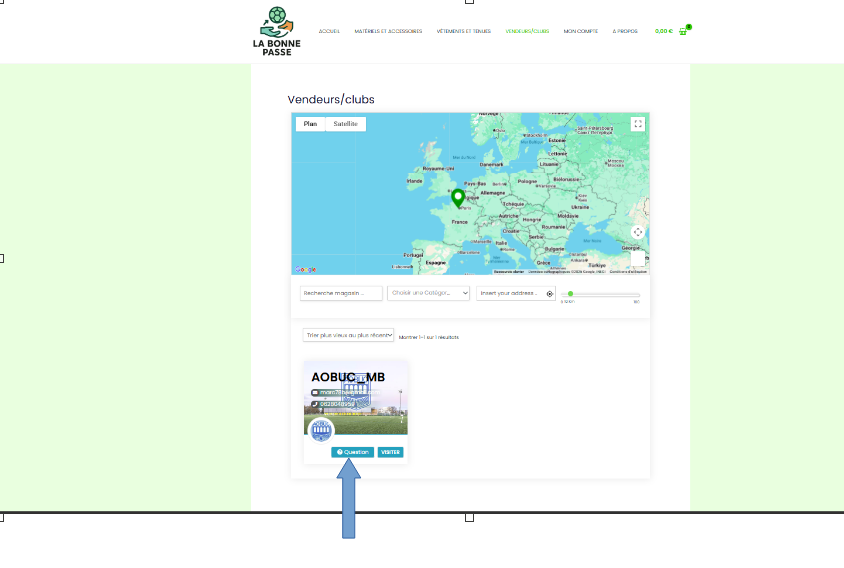The height and width of the screenshot is (568, 844).
Task: Click the 'Question' button on vendor card
Action: click(353, 452)
